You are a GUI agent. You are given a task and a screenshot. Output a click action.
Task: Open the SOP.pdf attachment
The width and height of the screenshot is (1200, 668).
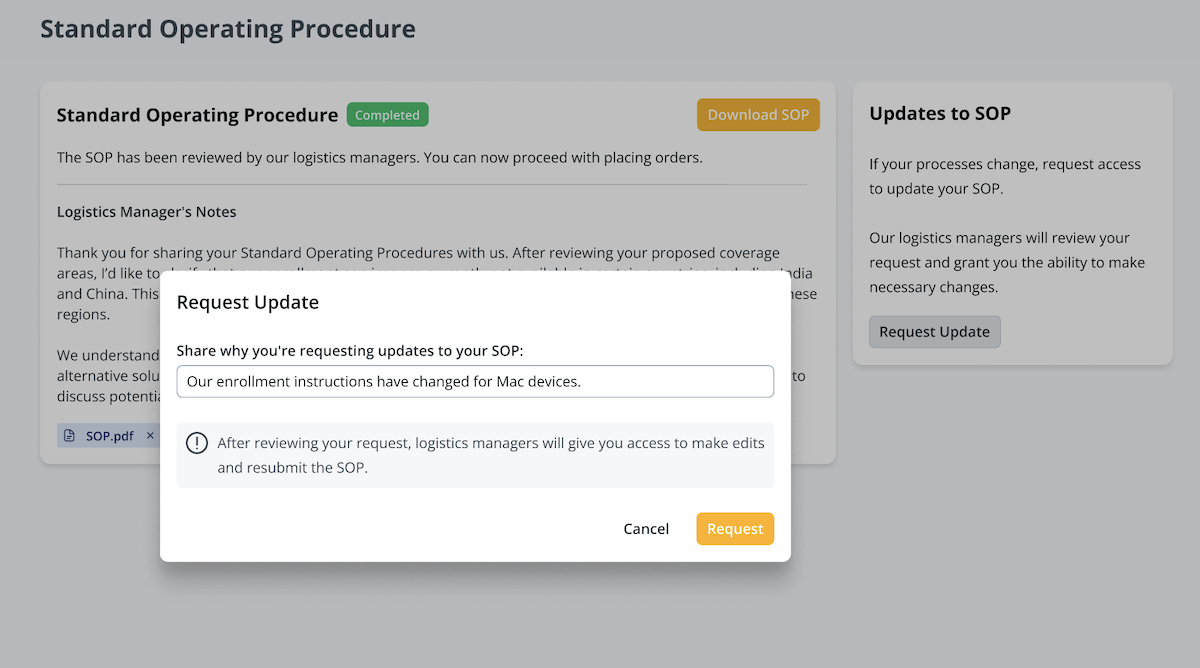click(x=109, y=436)
